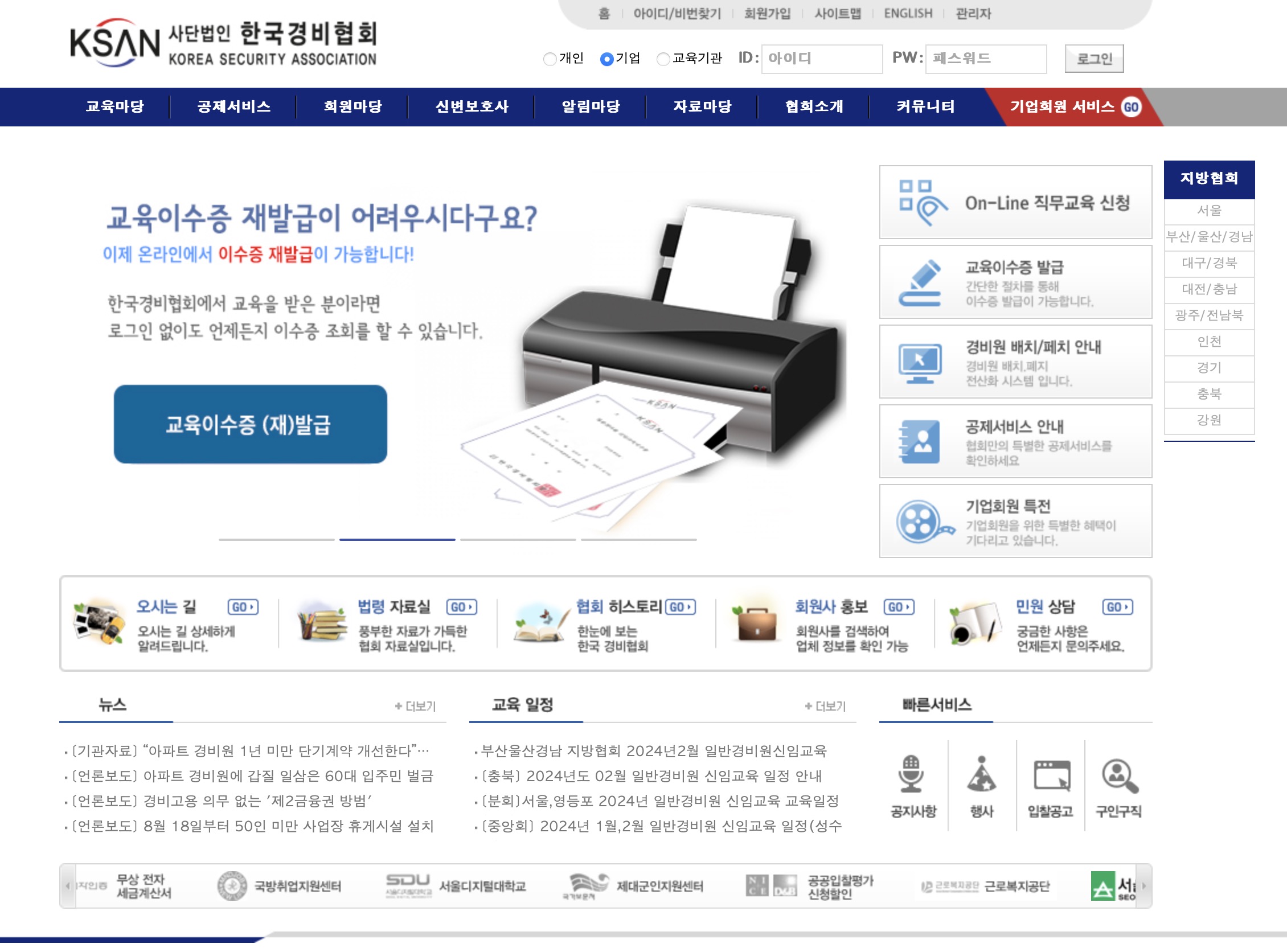Viewport: 1287px width, 952px height.
Task: Click the 교육이수증 (재)발급 button
Action: click(x=251, y=425)
